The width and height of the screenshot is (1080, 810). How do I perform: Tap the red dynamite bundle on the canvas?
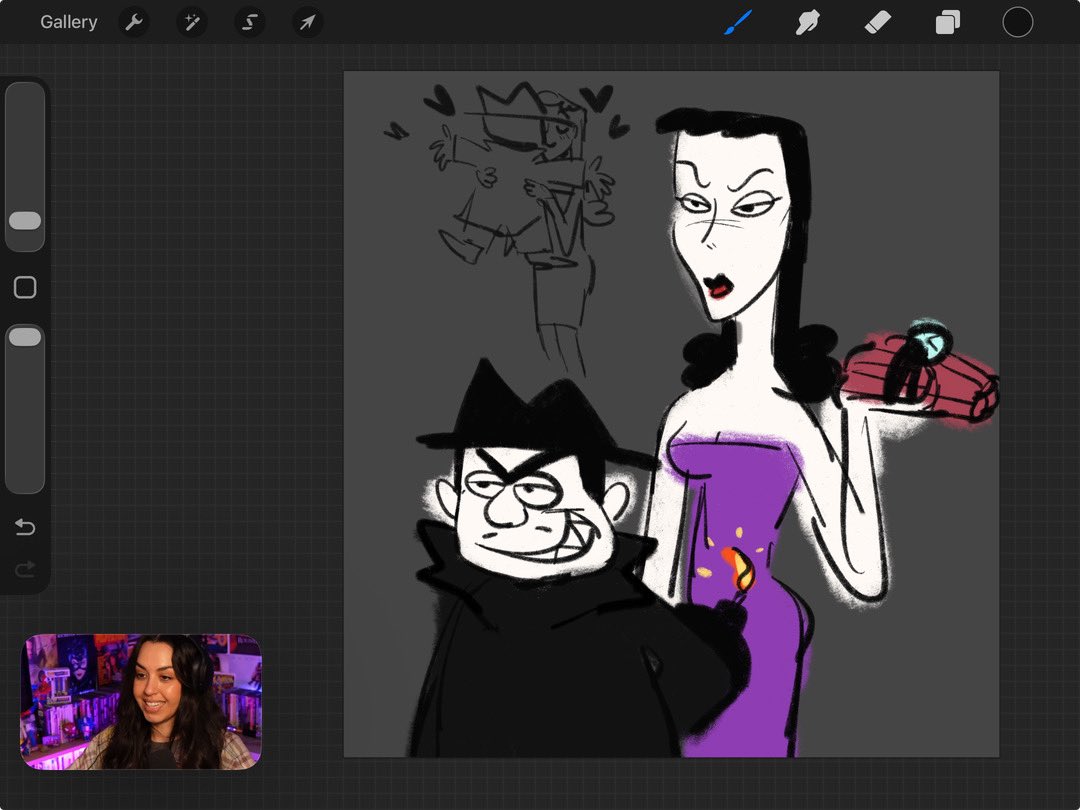click(920, 375)
